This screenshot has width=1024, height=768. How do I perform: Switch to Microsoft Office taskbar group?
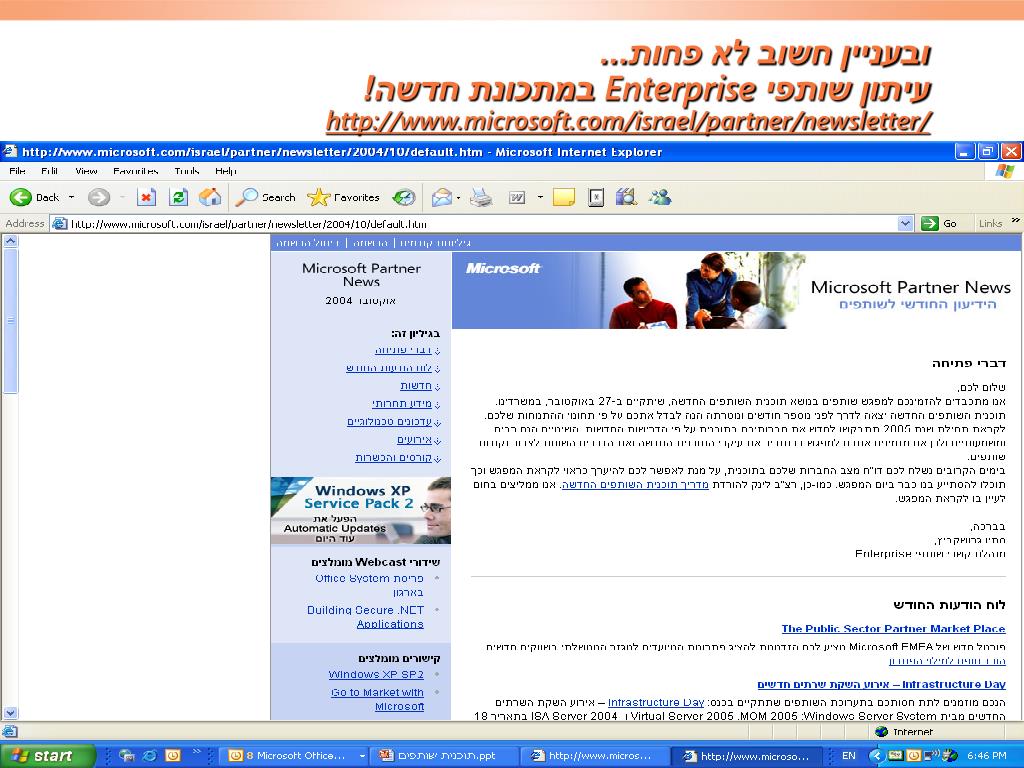coord(295,756)
